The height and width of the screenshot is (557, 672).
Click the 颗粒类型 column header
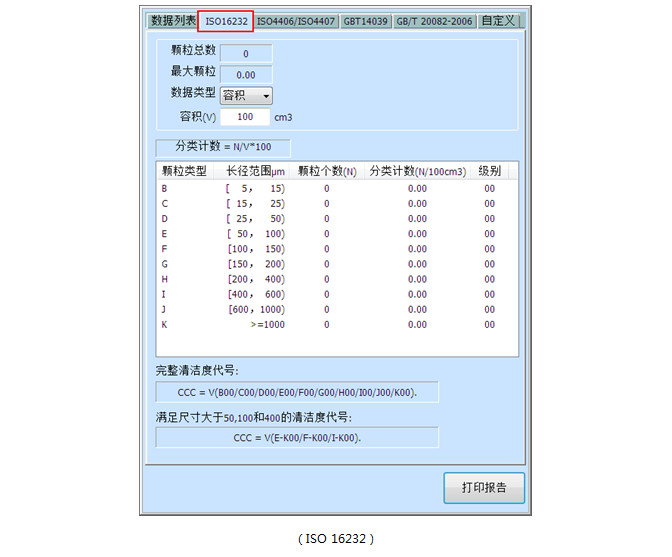(x=183, y=171)
